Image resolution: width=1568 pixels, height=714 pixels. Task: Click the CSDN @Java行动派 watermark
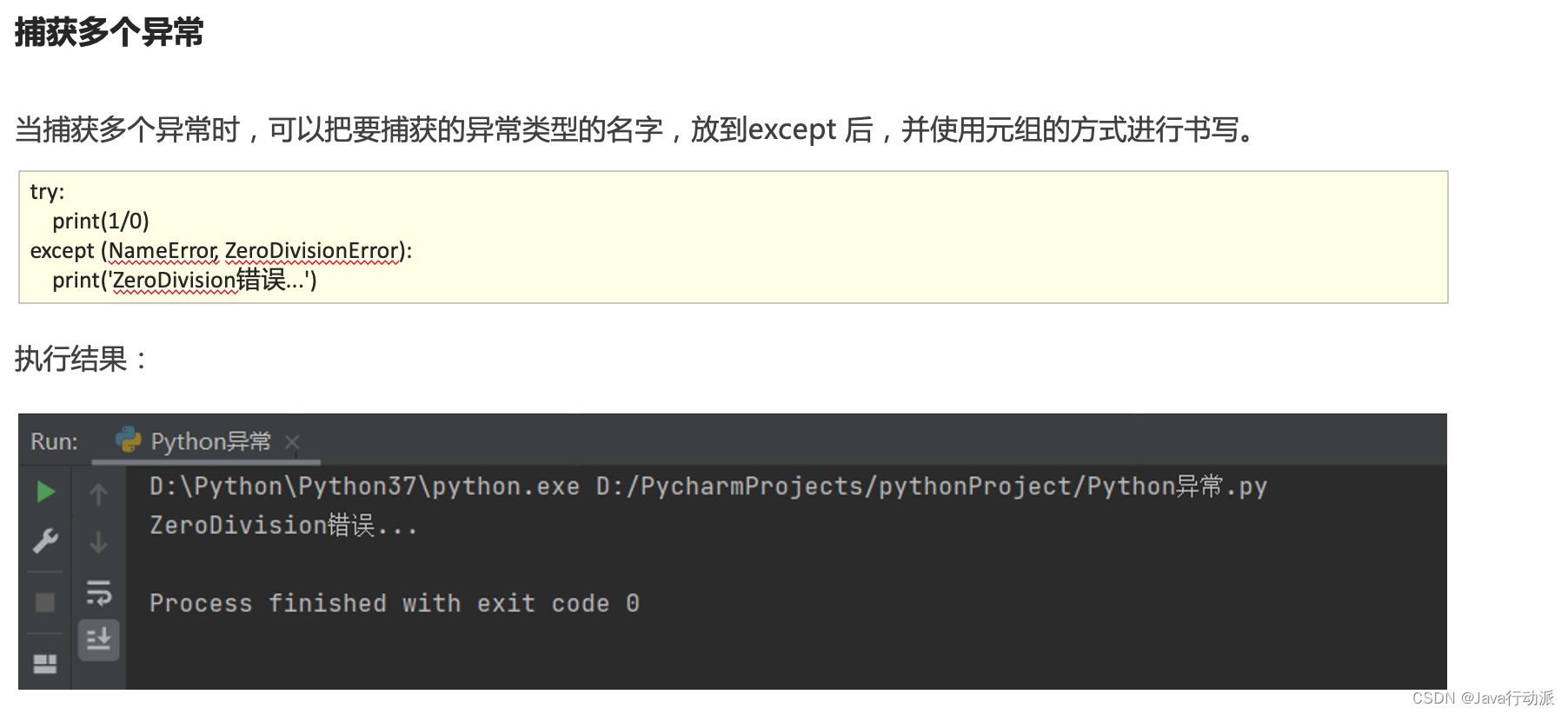pyautogui.click(x=1482, y=698)
